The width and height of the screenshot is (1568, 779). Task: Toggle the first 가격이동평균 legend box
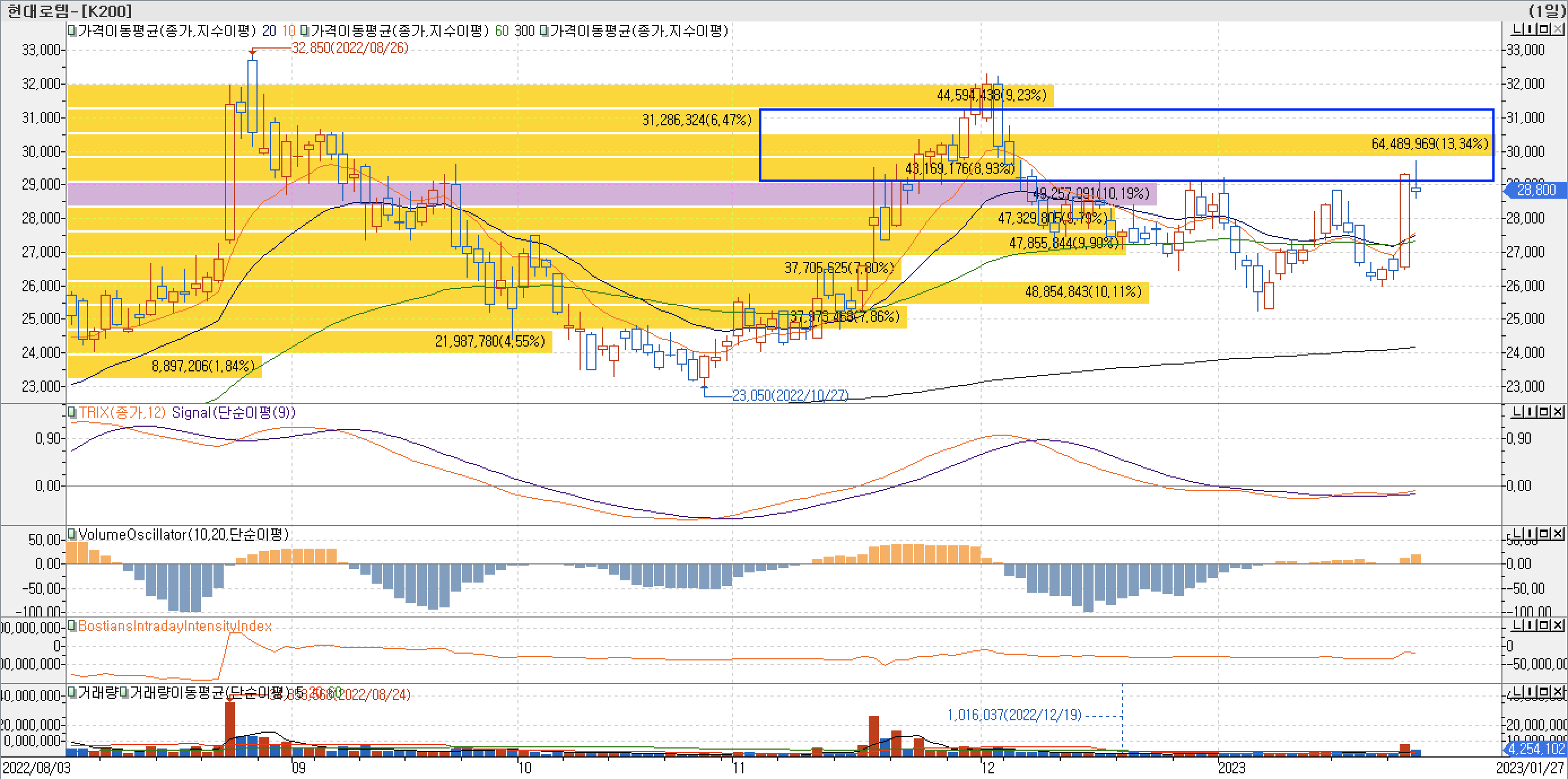click(x=72, y=30)
